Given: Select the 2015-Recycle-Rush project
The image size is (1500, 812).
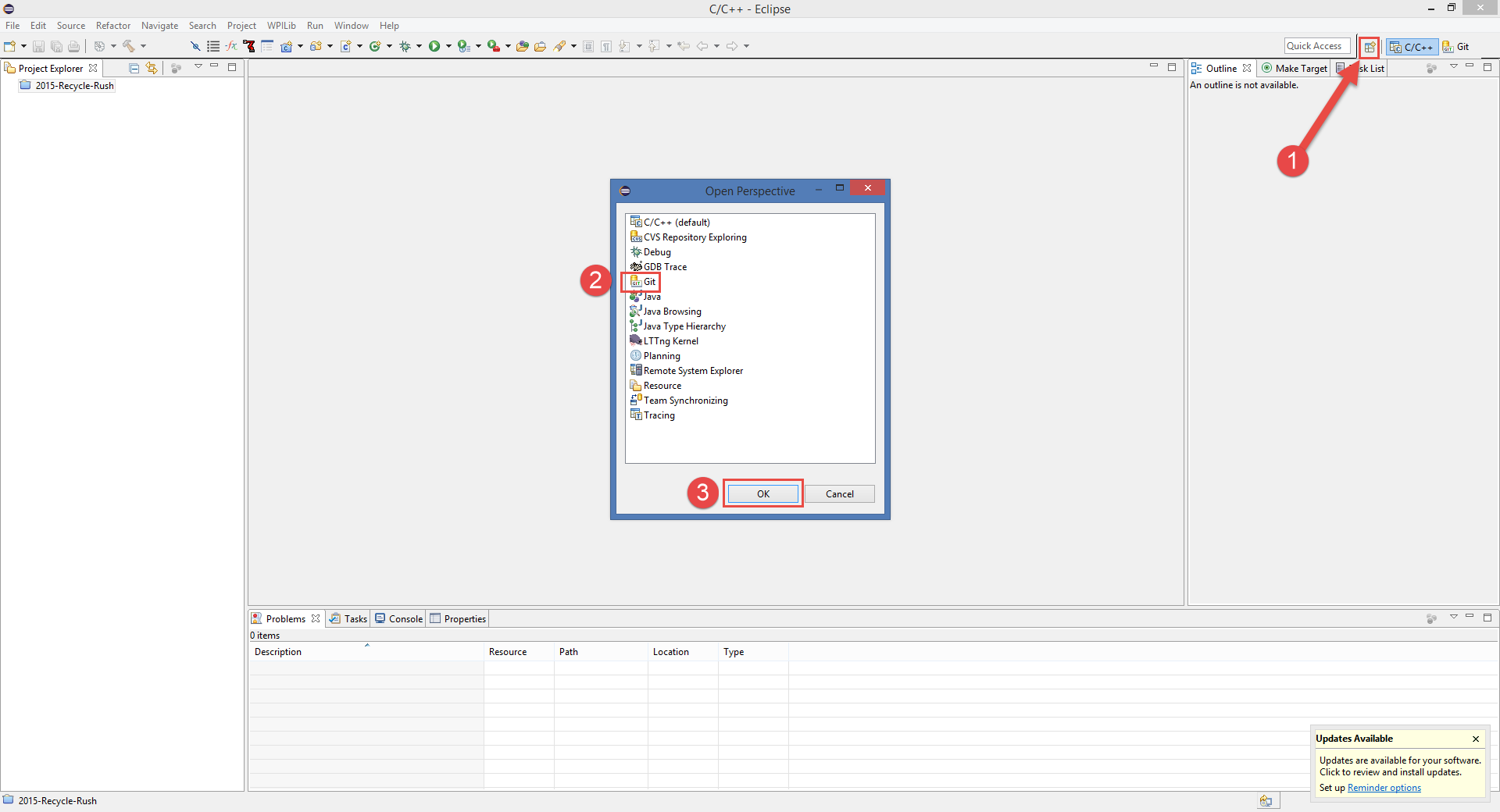Looking at the screenshot, I should (x=67, y=86).
